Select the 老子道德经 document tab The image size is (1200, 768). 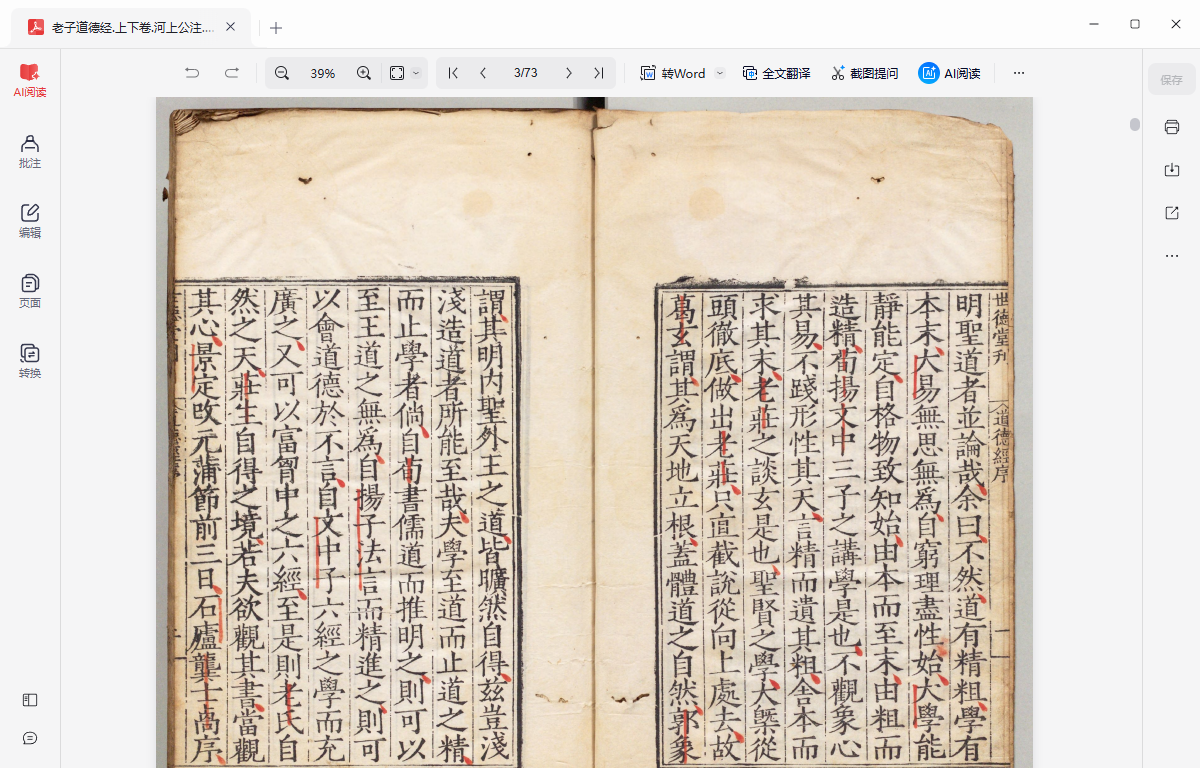(x=132, y=28)
